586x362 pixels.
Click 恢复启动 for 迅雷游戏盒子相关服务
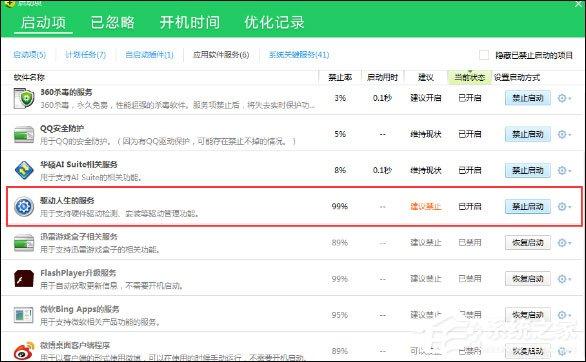point(528,242)
